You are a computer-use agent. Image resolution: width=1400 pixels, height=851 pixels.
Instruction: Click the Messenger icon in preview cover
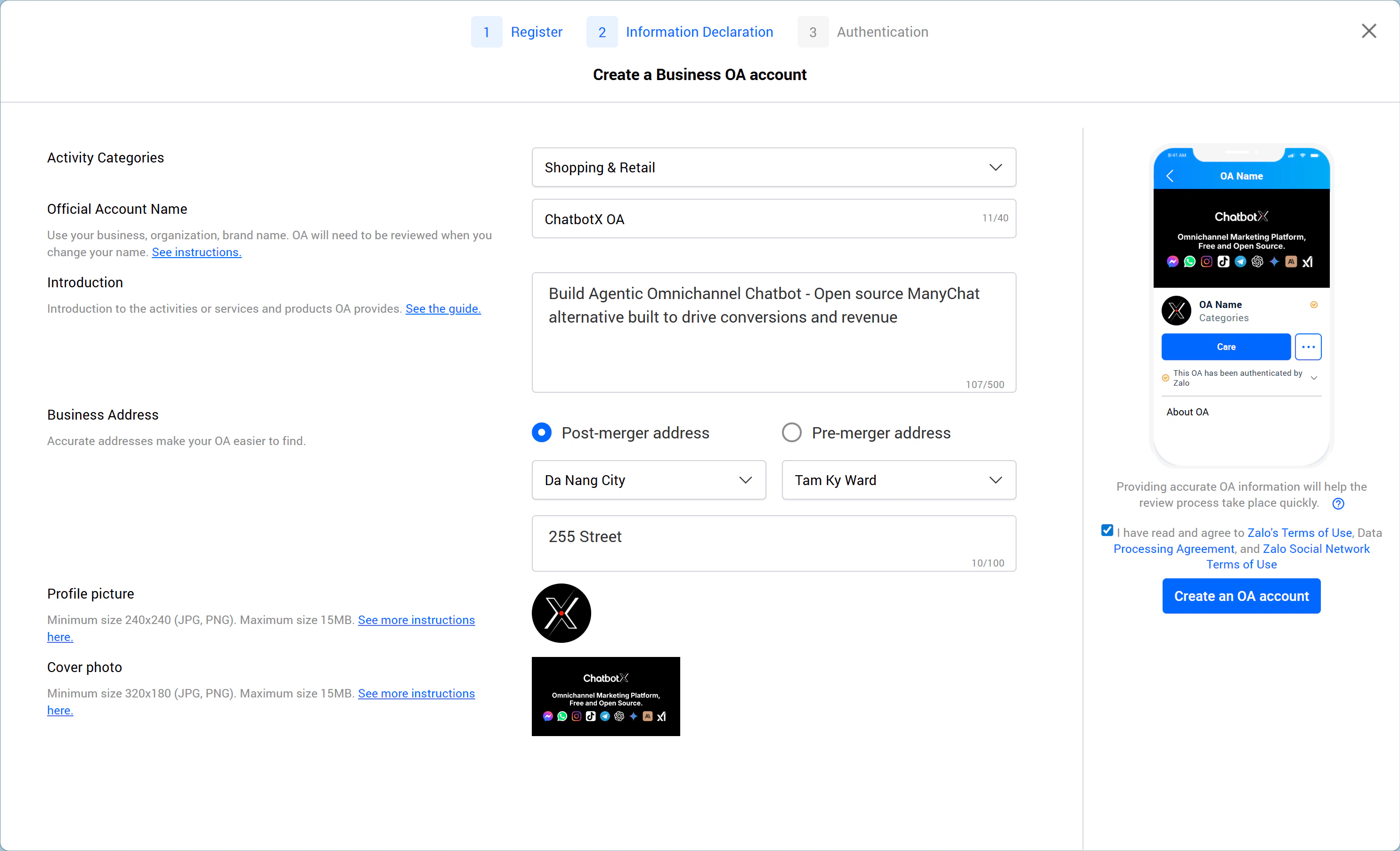(1172, 261)
